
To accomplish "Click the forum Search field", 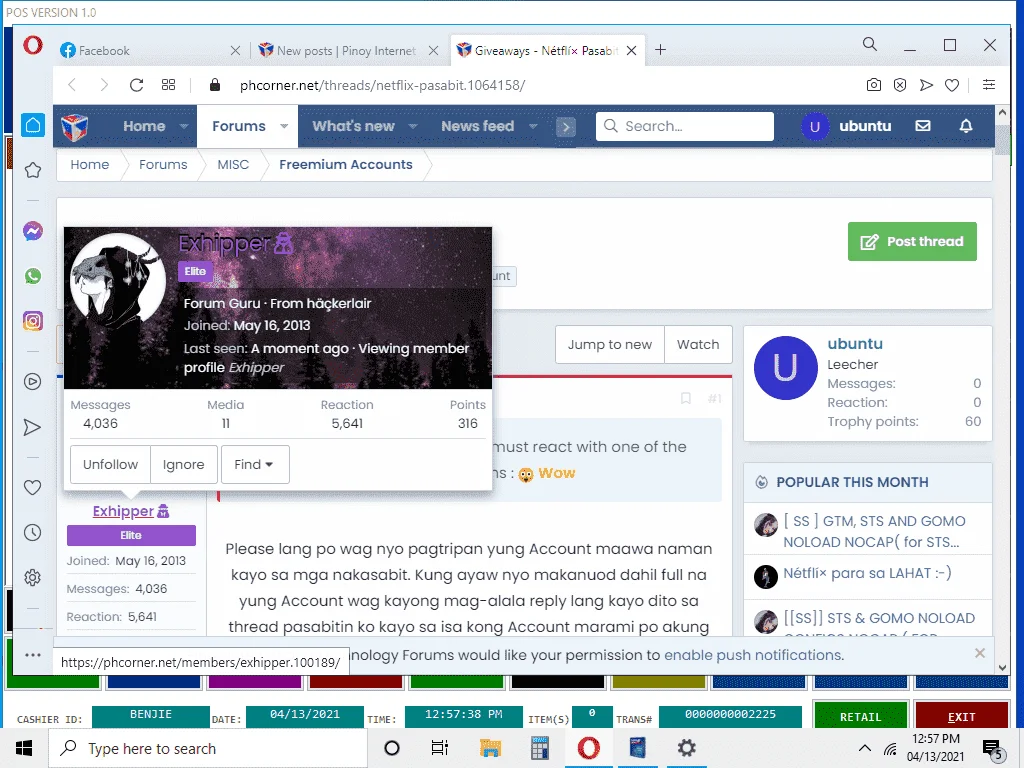I will pos(684,126).
